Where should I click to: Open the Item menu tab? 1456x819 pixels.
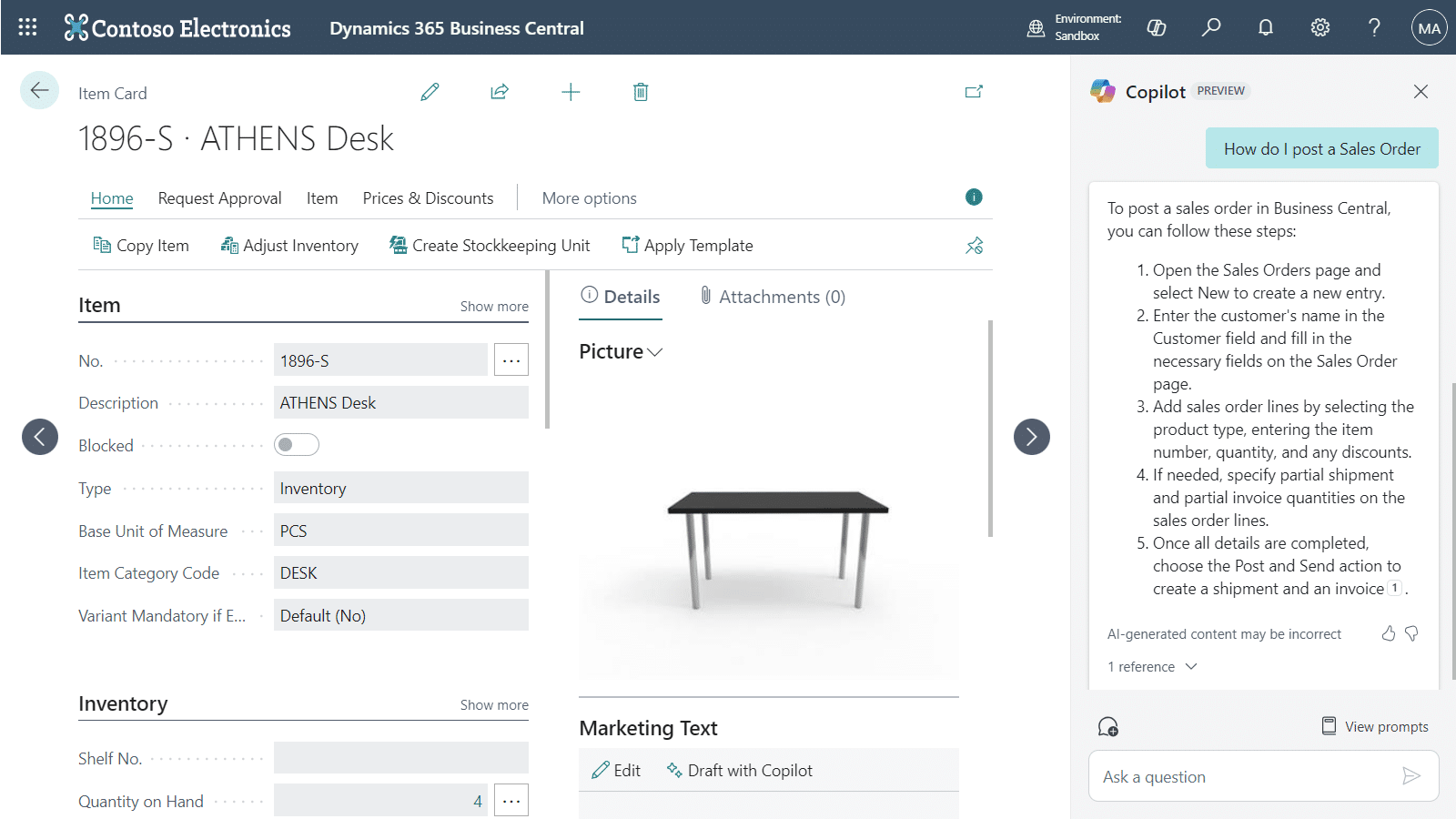[x=322, y=198]
